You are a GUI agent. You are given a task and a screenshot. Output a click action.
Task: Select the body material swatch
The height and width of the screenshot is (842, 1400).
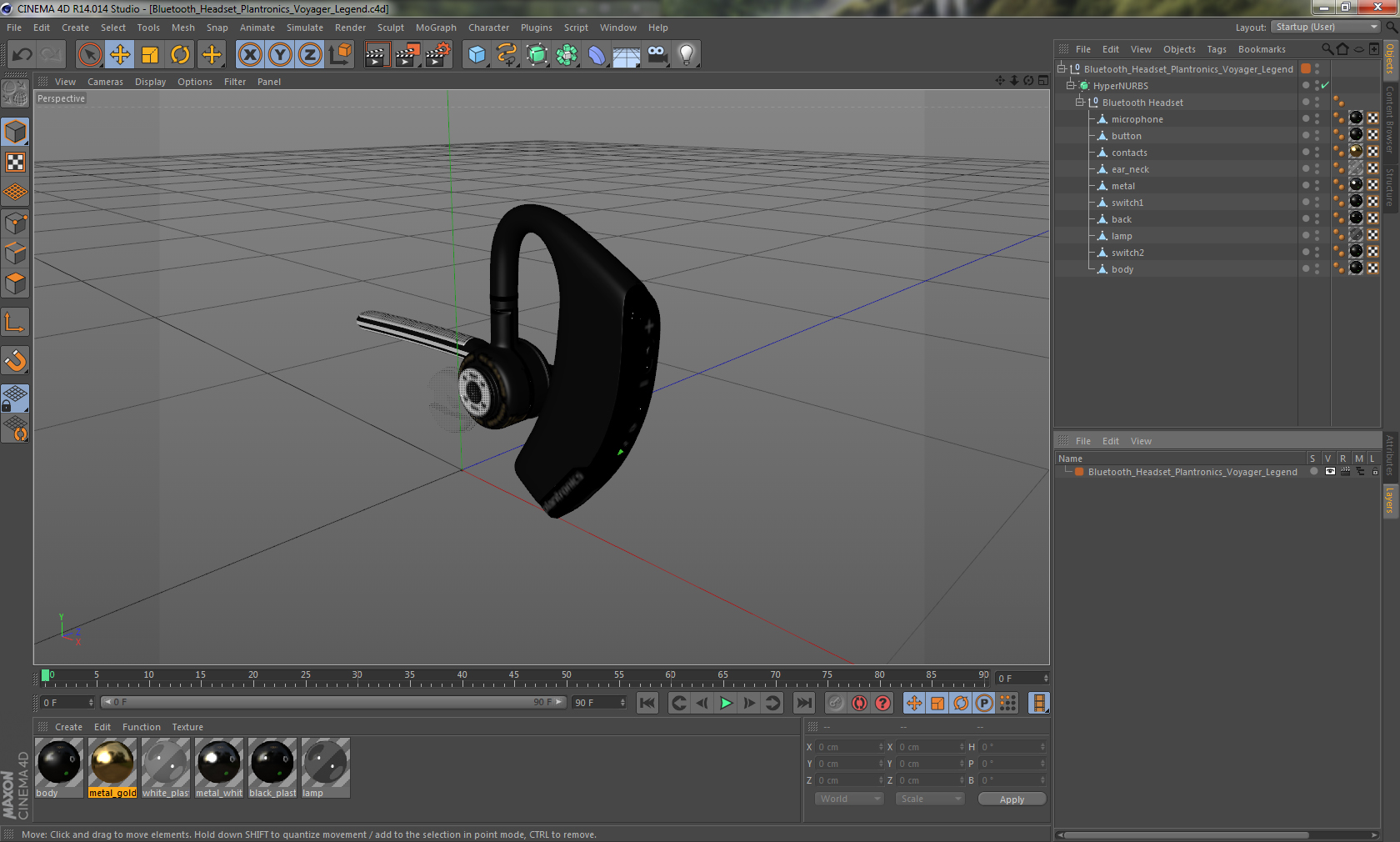point(59,768)
